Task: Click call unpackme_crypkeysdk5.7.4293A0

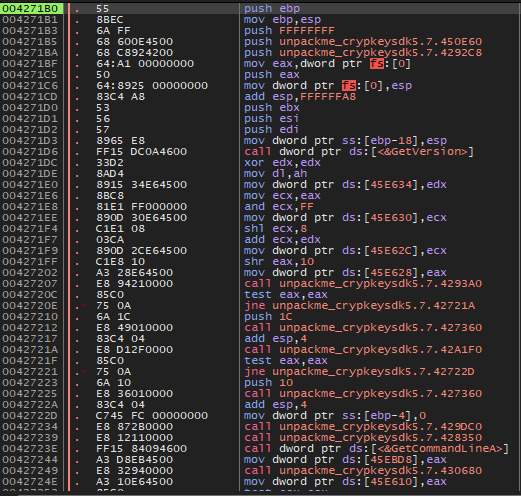Action: click(363, 283)
